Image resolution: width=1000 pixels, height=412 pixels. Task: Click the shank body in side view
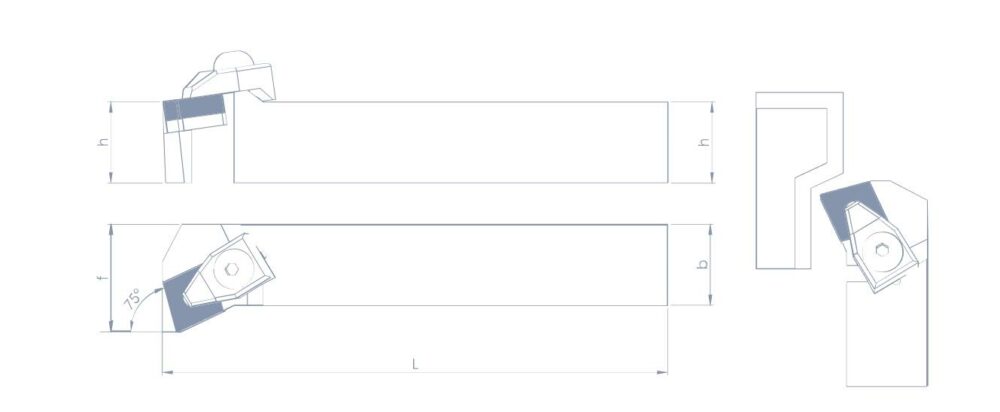[x=451, y=142]
